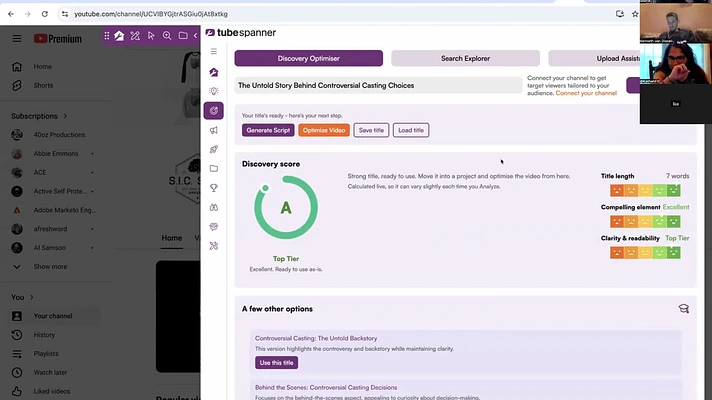Open the YouTube hamburger guide menu
This screenshot has width=712, height=400.
click(17, 39)
